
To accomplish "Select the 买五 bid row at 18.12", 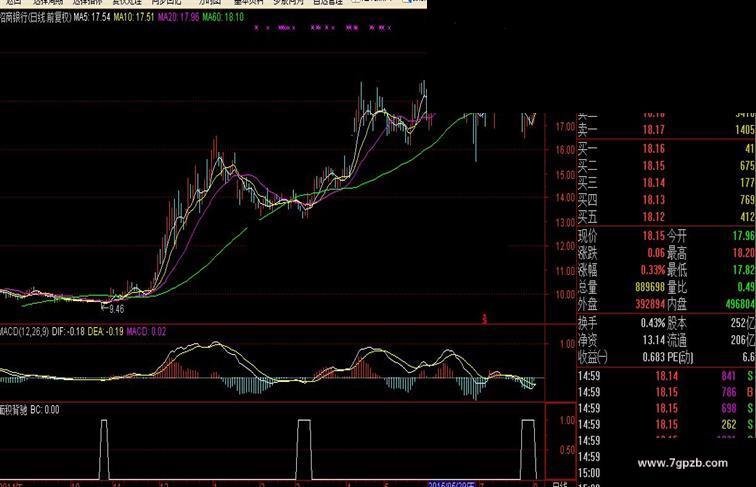I will coord(666,216).
